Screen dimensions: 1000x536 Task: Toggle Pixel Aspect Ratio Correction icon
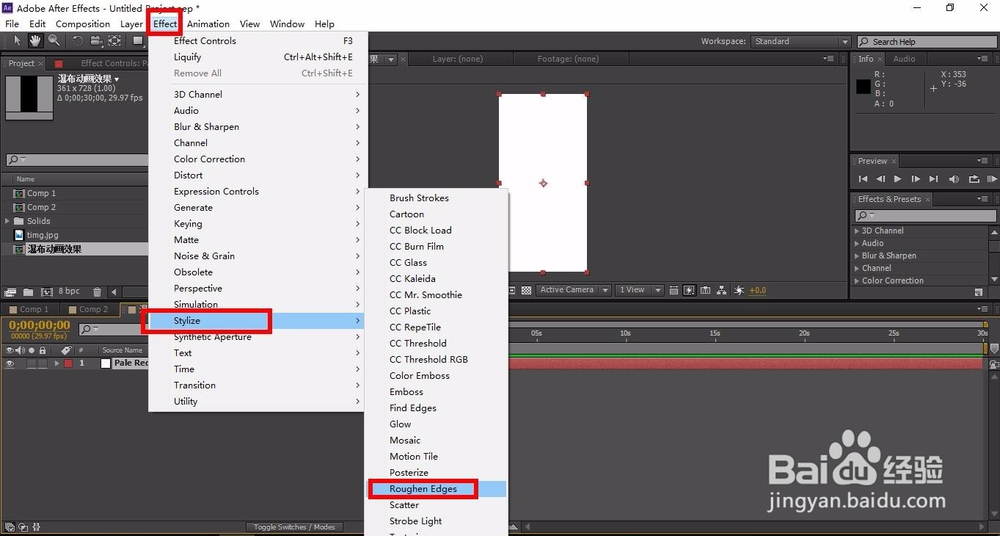tap(674, 290)
